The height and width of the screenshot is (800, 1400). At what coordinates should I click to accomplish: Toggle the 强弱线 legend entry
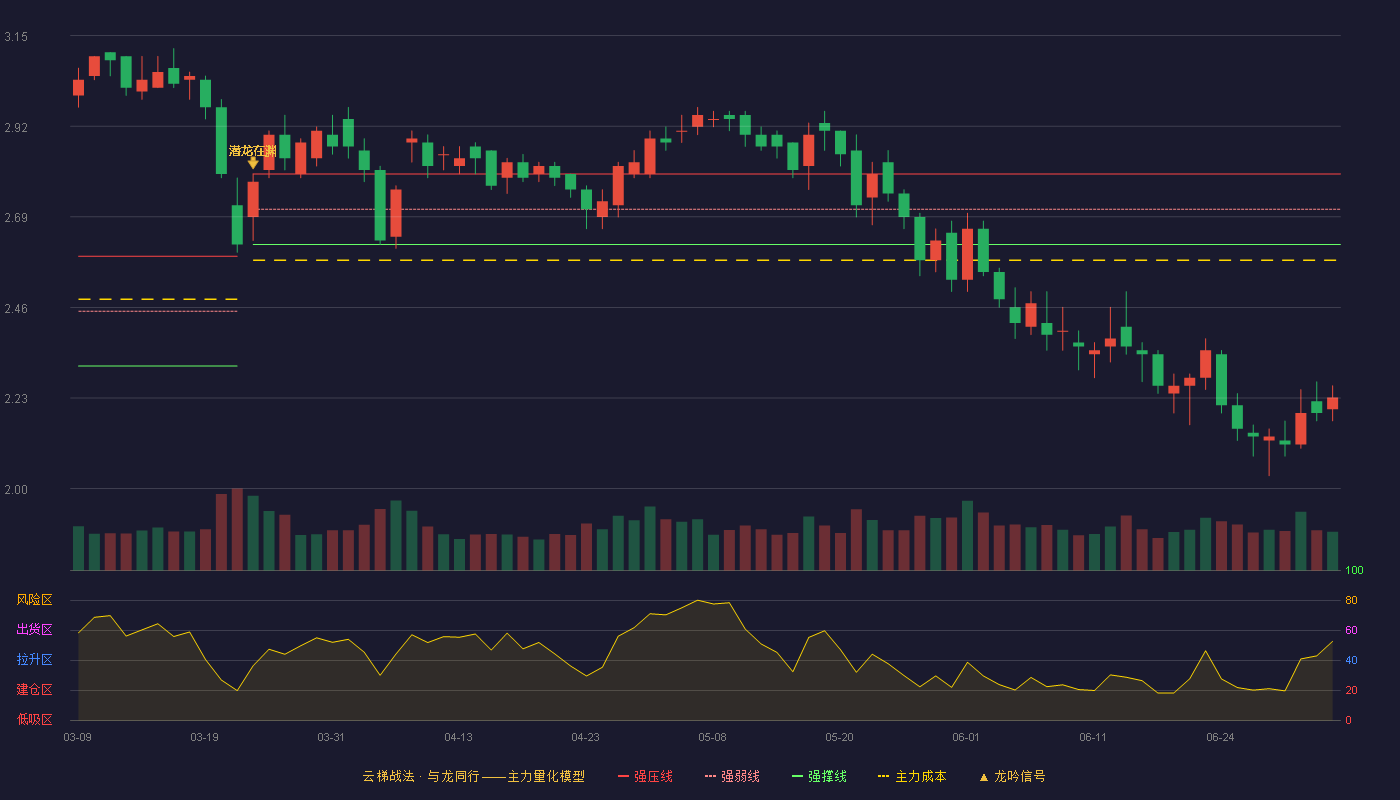click(732, 776)
